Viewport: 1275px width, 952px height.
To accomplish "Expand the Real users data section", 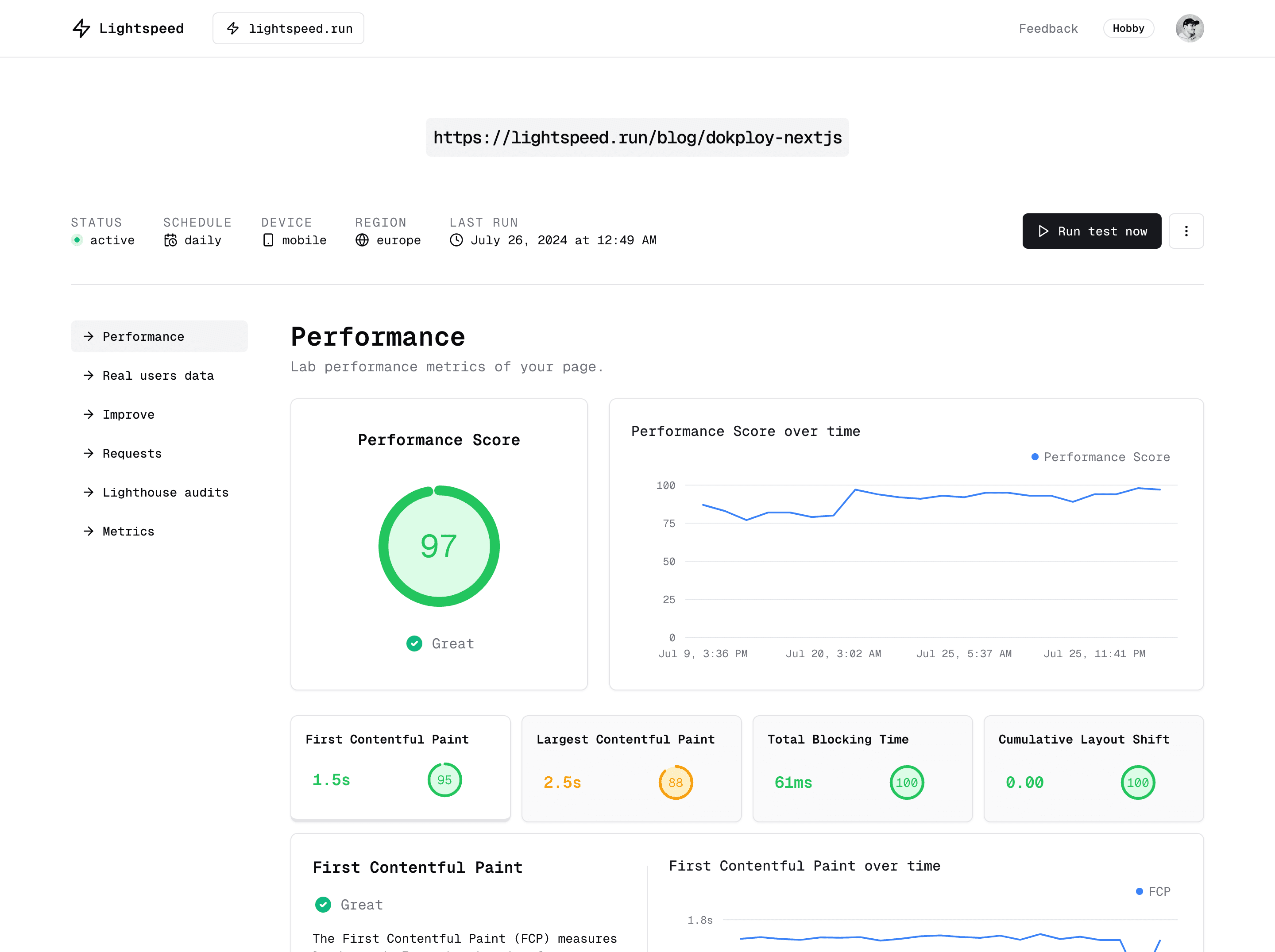I will click(157, 375).
